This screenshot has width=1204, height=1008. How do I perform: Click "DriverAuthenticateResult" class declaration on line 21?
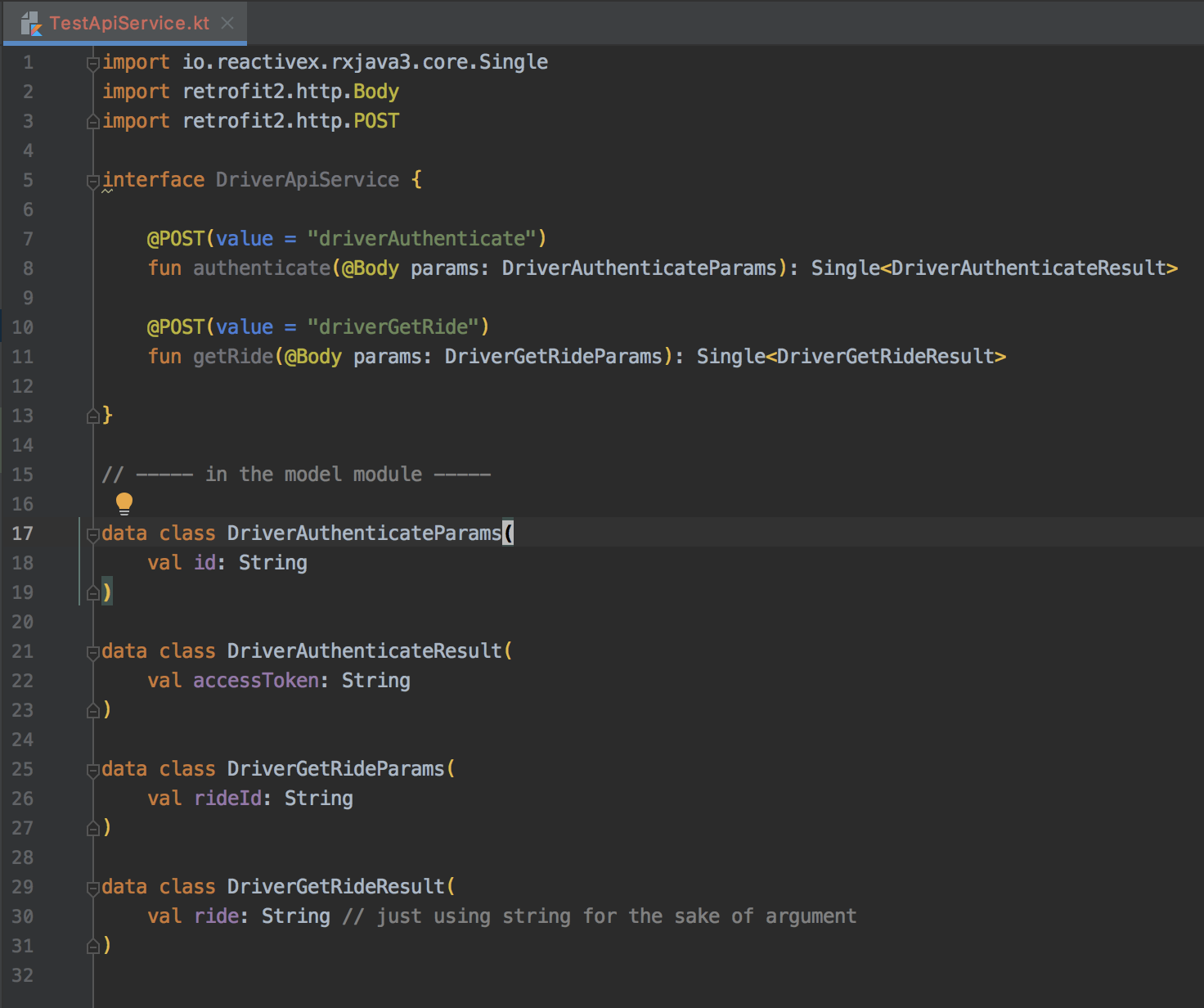365,651
